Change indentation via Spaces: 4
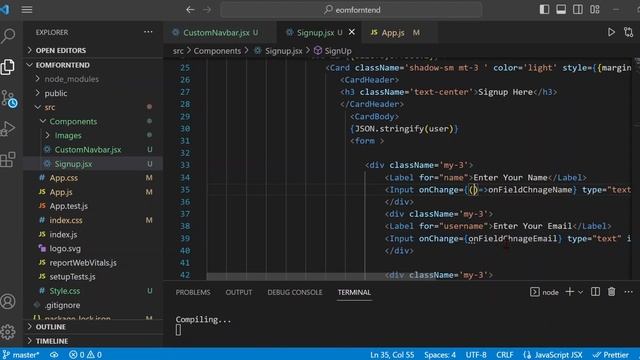Viewport: 640px width, 360px height. click(440, 355)
